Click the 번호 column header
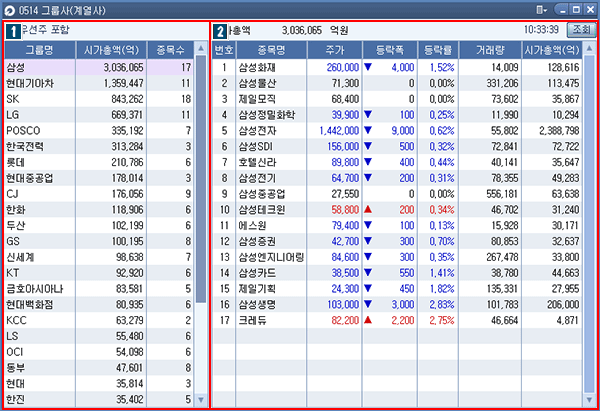 click(x=224, y=50)
